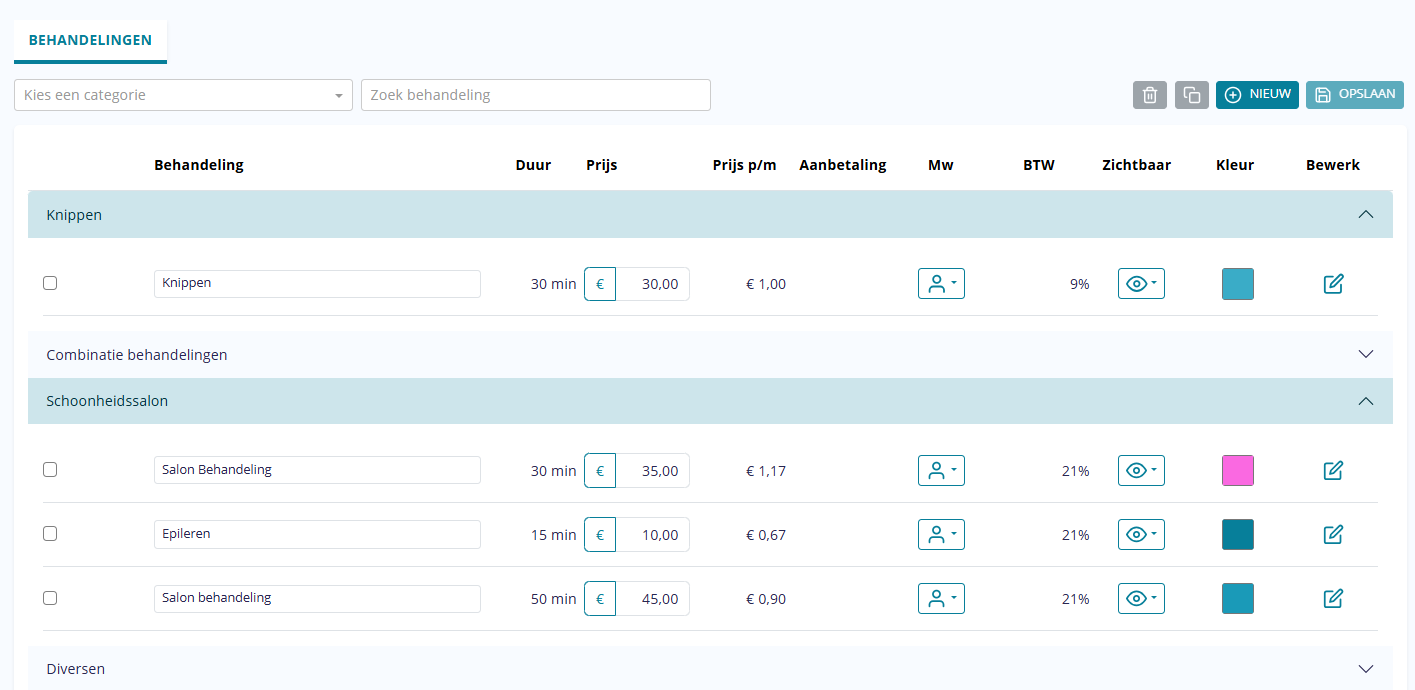
Task: Click the Nieuw button
Action: [x=1257, y=95]
